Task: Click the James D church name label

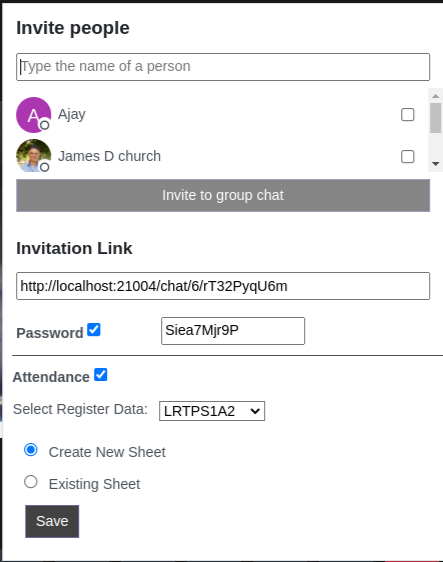Action: point(109,156)
